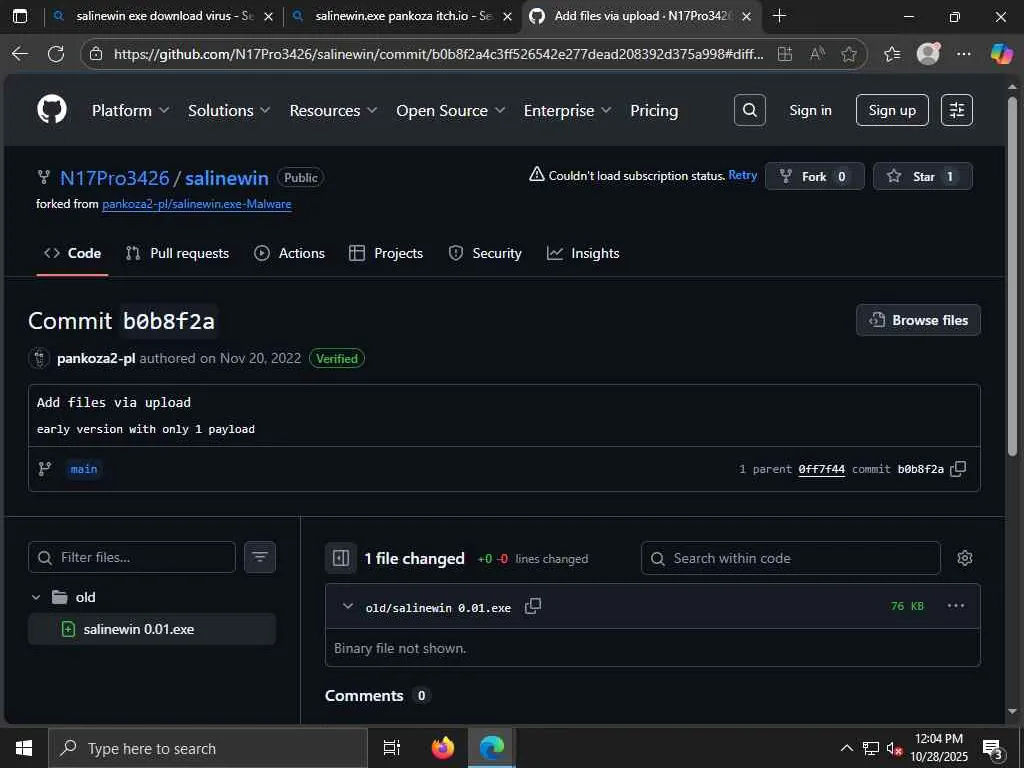Screen dimensions: 1024x768
Task: Open the Insights tab
Action: click(x=583, y=253)
